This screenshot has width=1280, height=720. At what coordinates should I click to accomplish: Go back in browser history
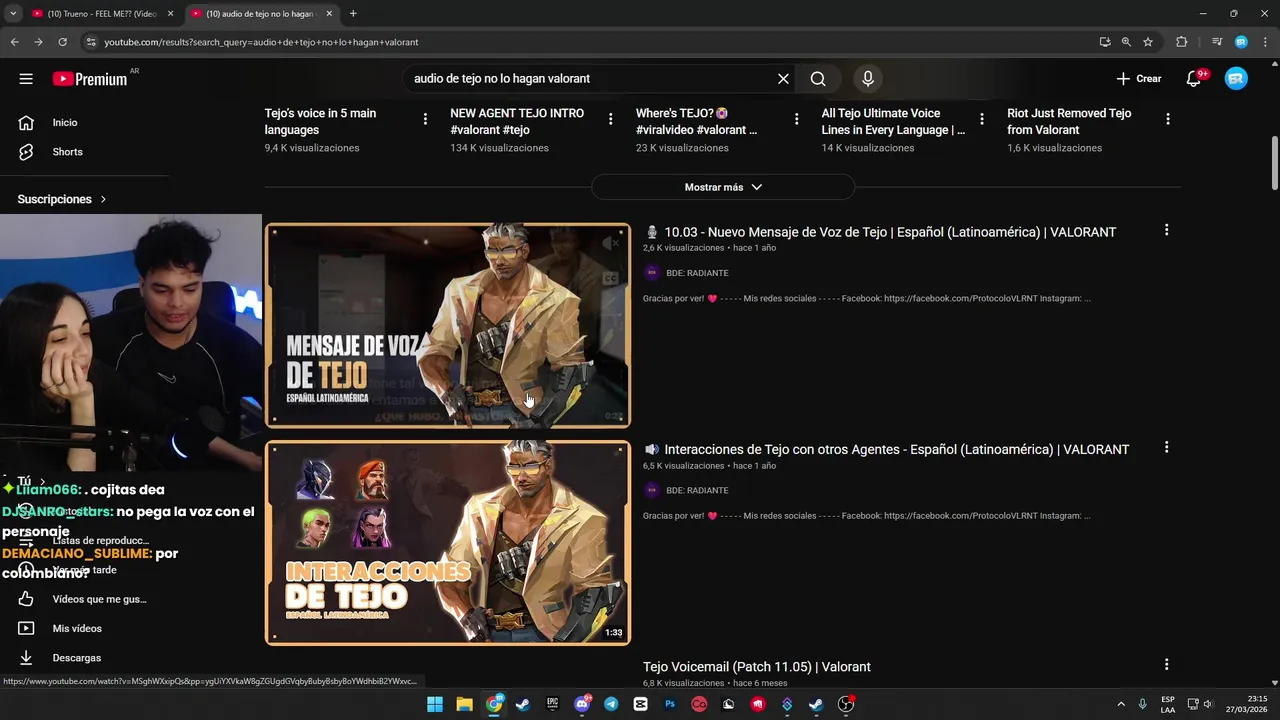[14, 42]
